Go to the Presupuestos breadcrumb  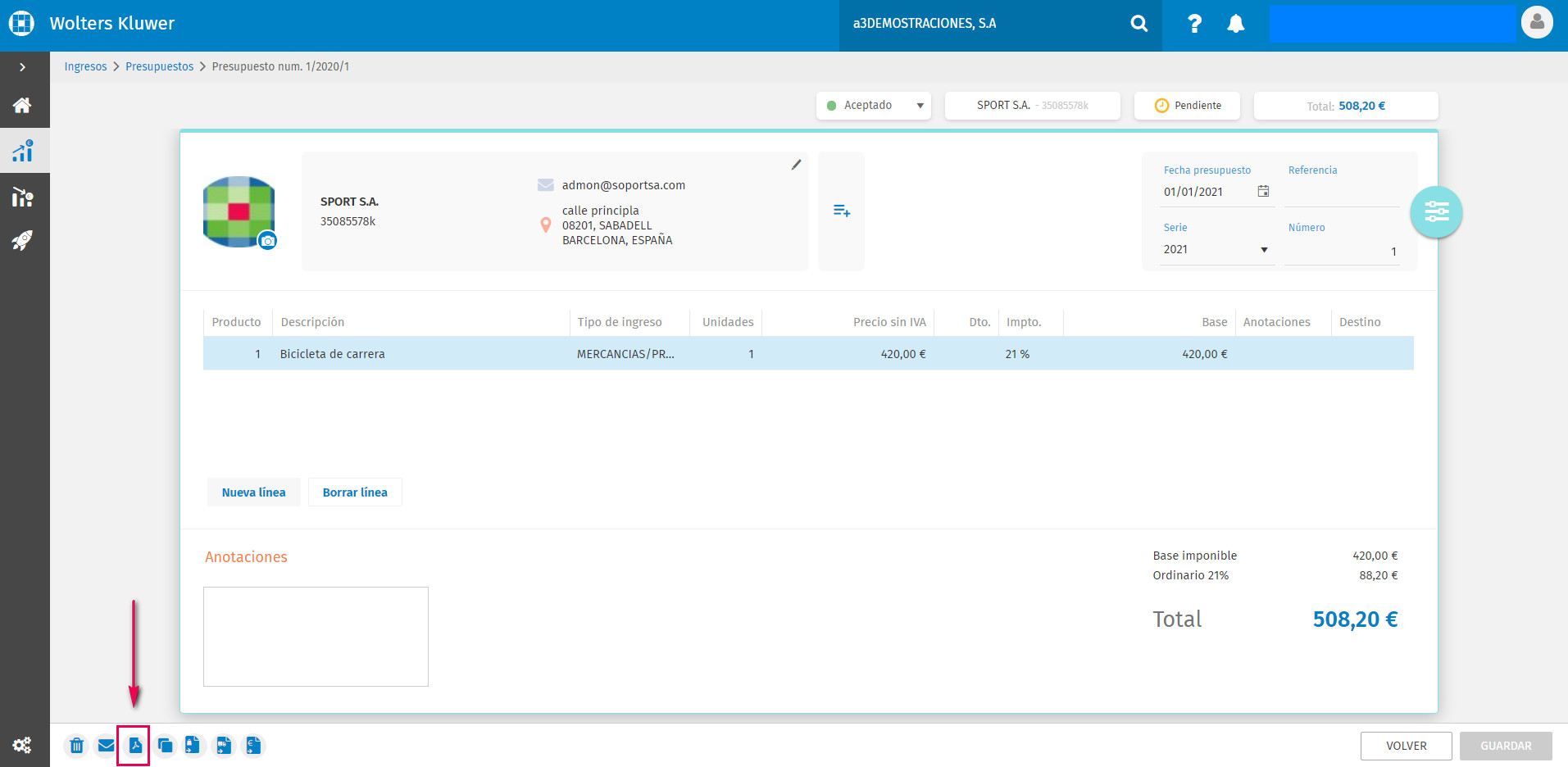tap(160, 66)
